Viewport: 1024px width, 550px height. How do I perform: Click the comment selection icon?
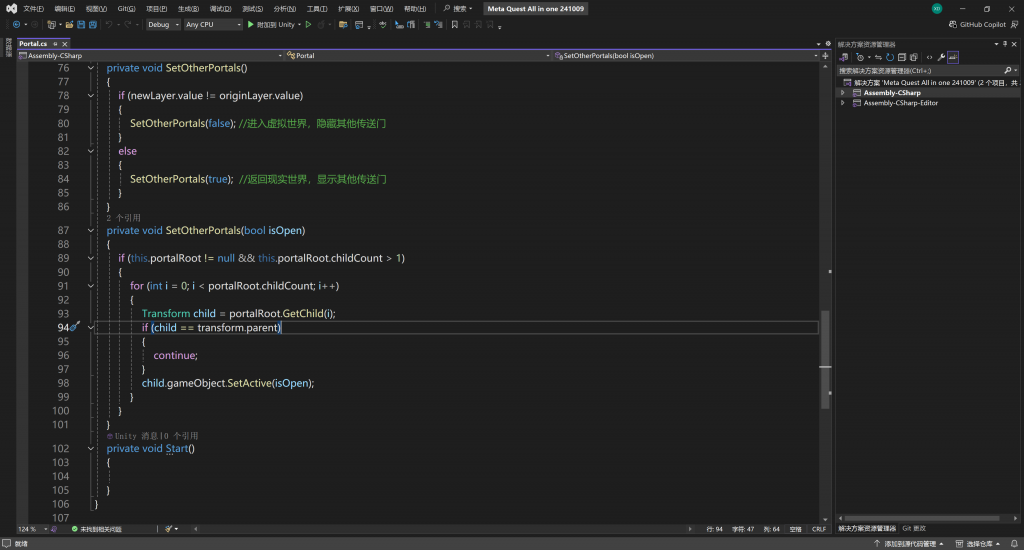pos(426,25)
